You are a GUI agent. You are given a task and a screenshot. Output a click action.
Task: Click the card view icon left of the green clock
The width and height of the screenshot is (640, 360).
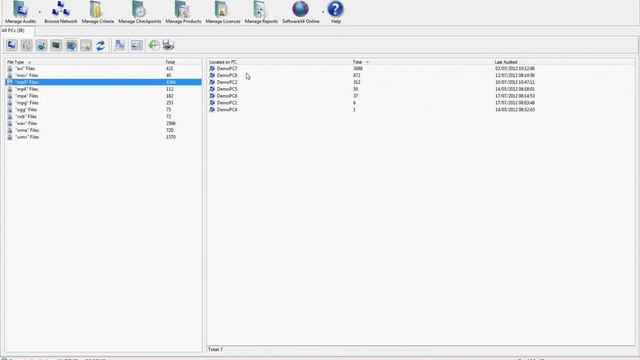pos(137,45)
